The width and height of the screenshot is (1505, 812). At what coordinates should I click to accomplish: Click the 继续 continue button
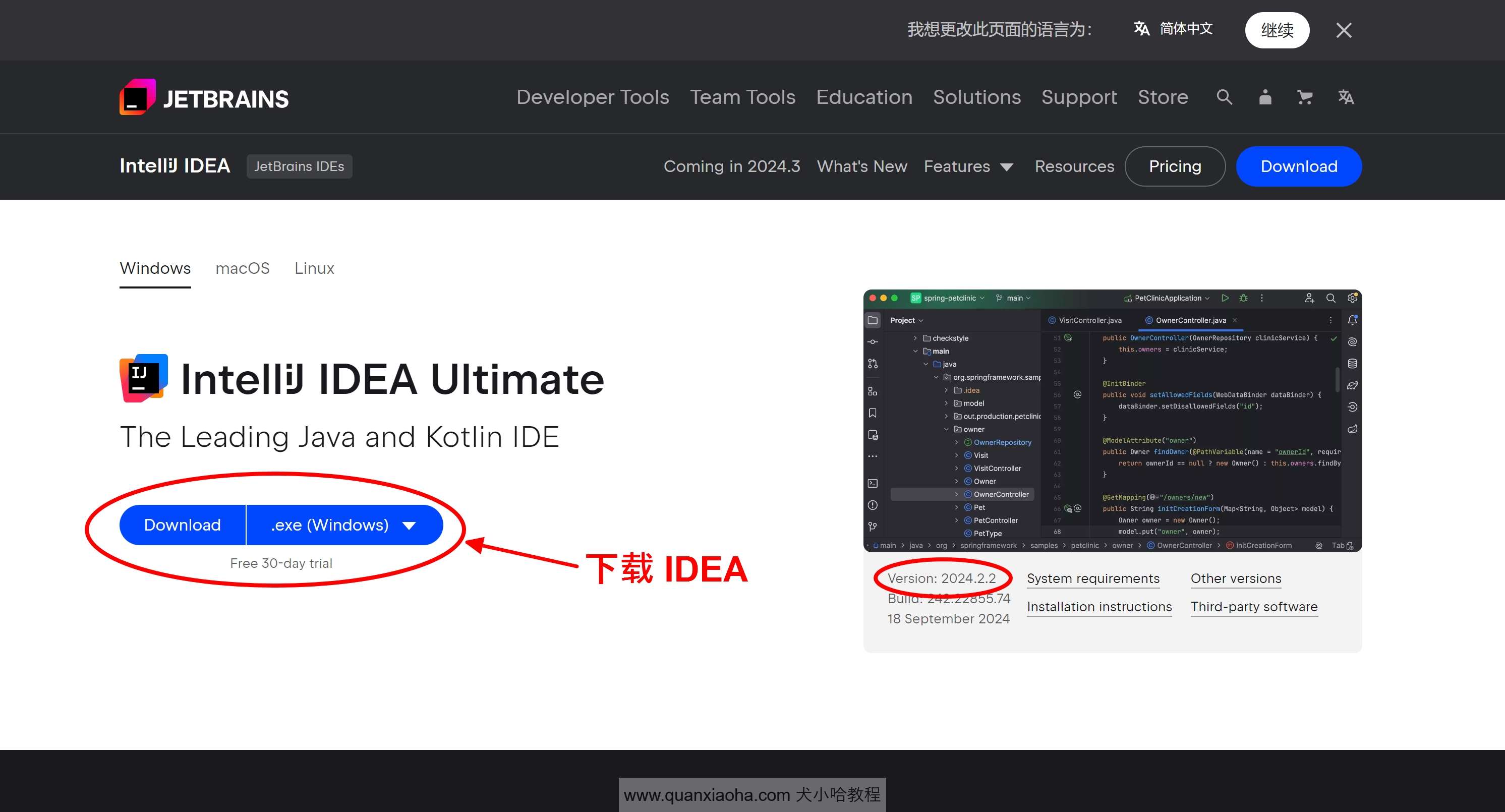click(x=1277, y=30)
